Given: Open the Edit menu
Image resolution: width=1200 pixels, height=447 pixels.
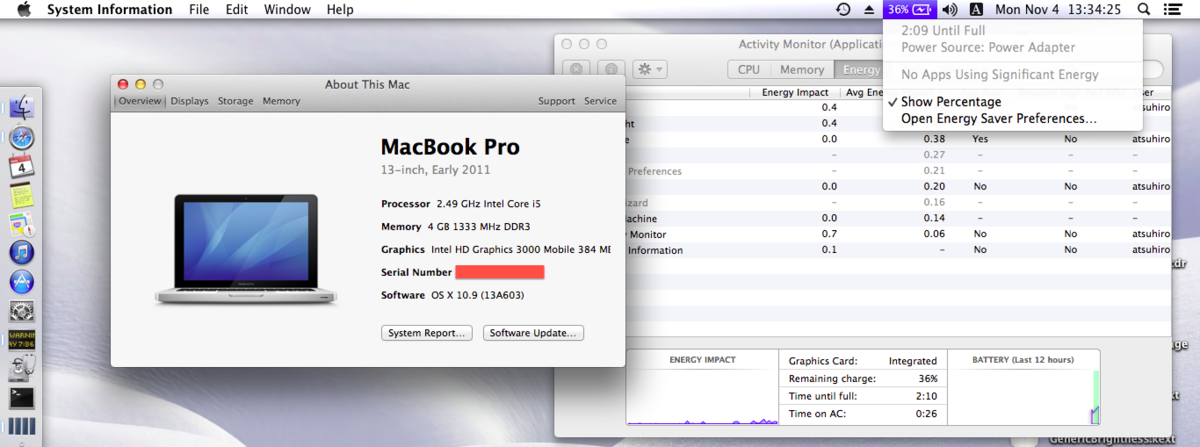Looking at the screenshot, I should tap(237, 9).
